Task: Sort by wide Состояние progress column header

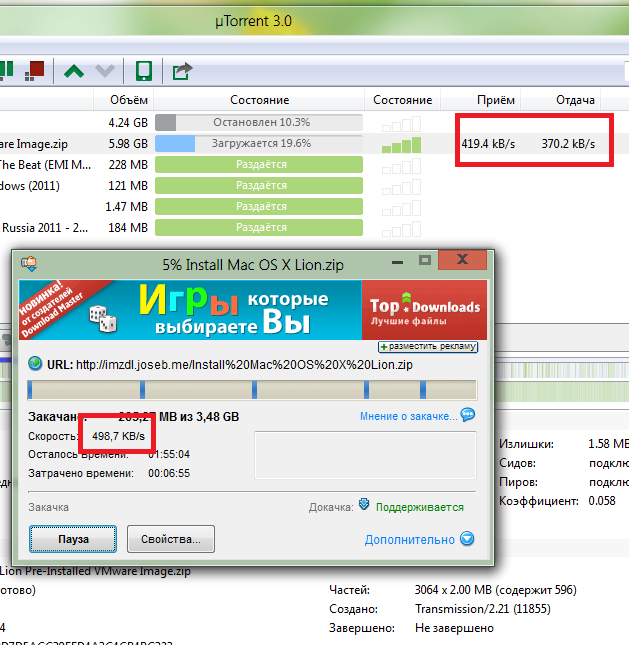Action: click(x=259, y=100)
